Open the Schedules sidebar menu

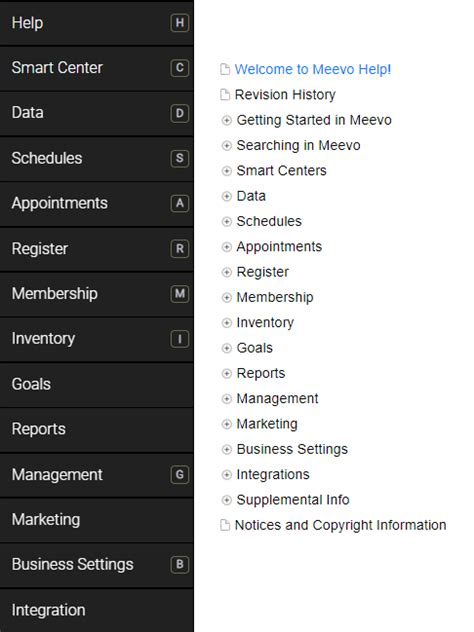(x=97, y=158)
